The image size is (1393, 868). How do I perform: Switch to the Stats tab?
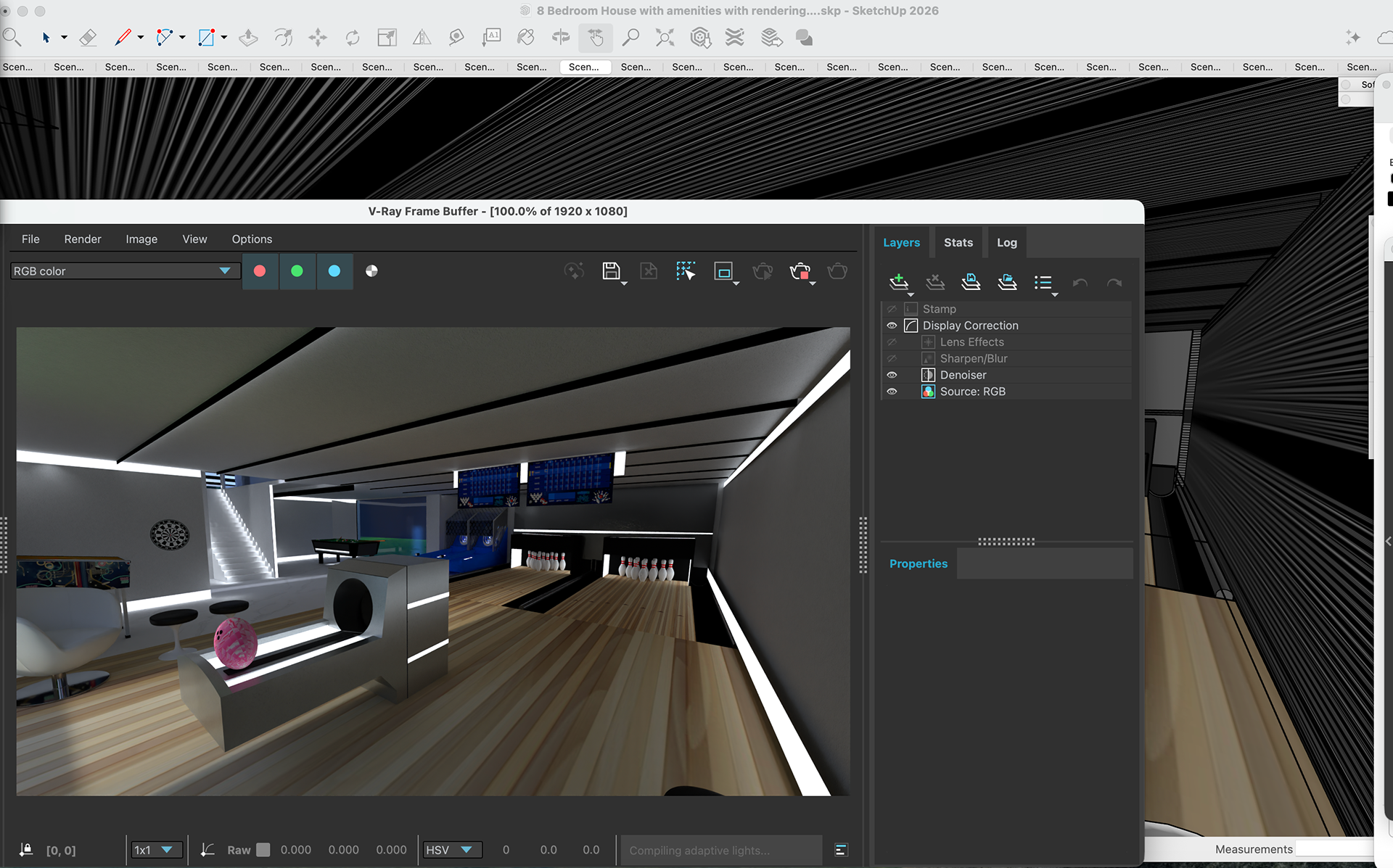click(958, 243)
